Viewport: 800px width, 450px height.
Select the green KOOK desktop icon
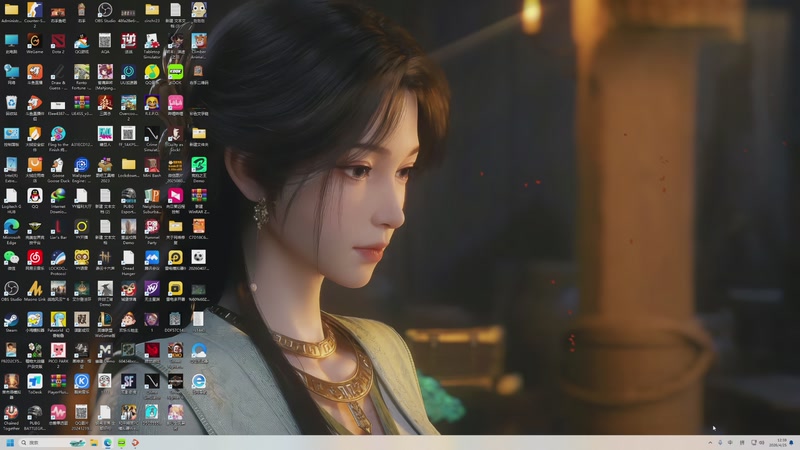[176, 72]
